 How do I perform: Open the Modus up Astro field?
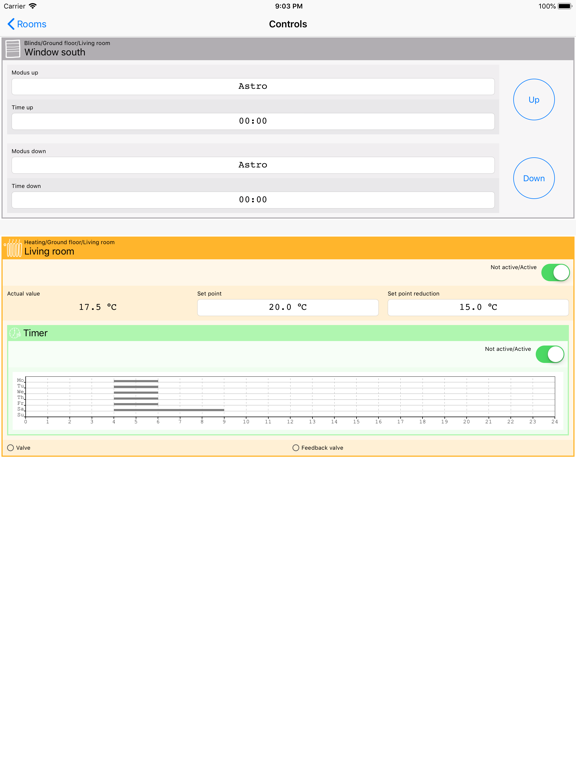point(253,86)
